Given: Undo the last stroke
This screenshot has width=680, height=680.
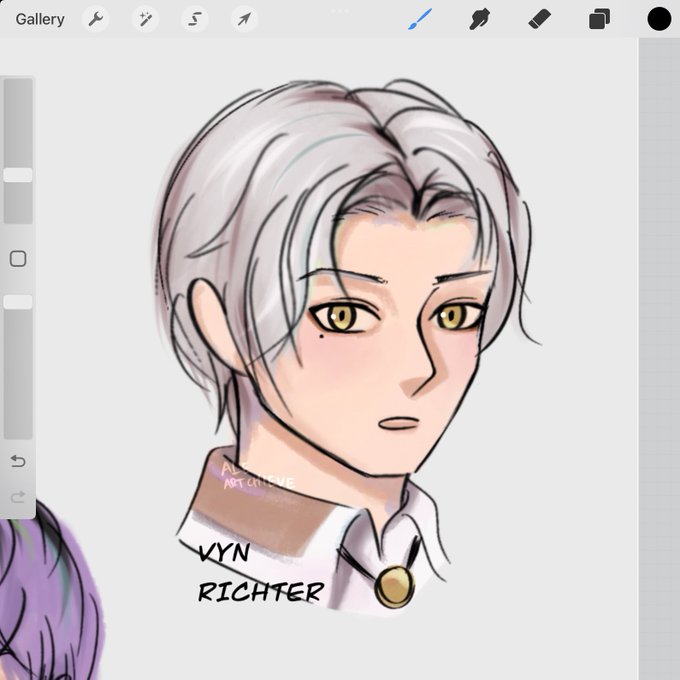Looking at the screenshot, I should [x=18, y=461].
